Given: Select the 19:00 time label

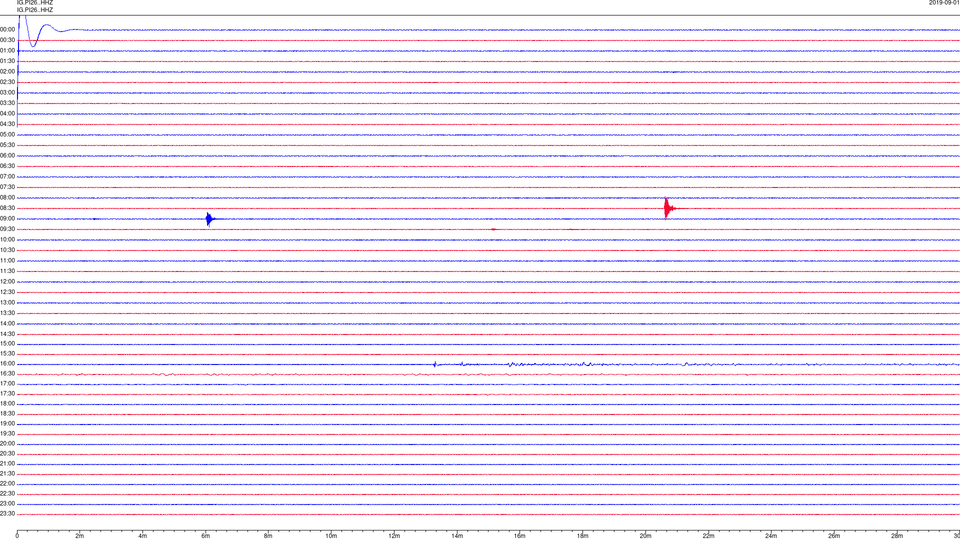Looking at the screenshot, I should (x=7, y=424).
